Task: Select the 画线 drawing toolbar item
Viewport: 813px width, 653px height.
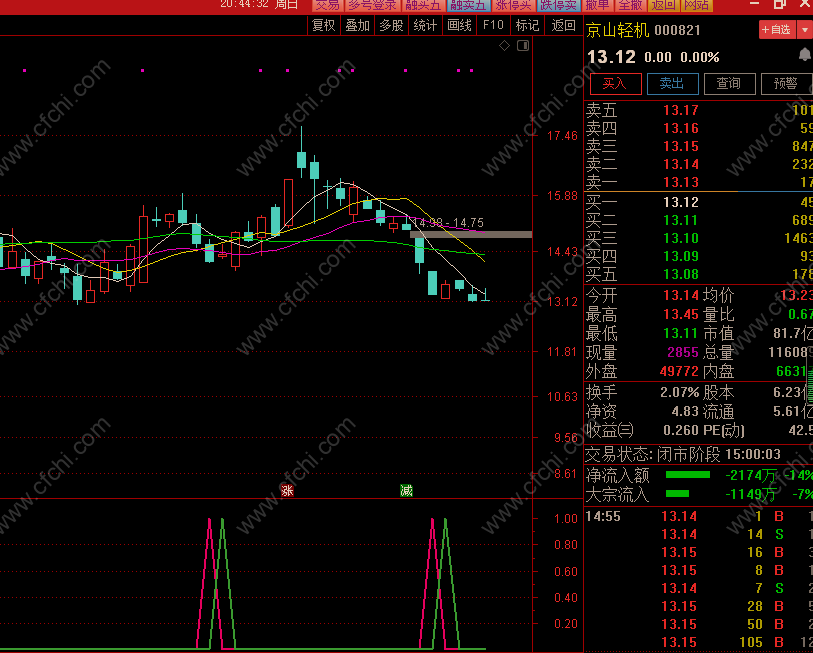Action: (459, 25)
